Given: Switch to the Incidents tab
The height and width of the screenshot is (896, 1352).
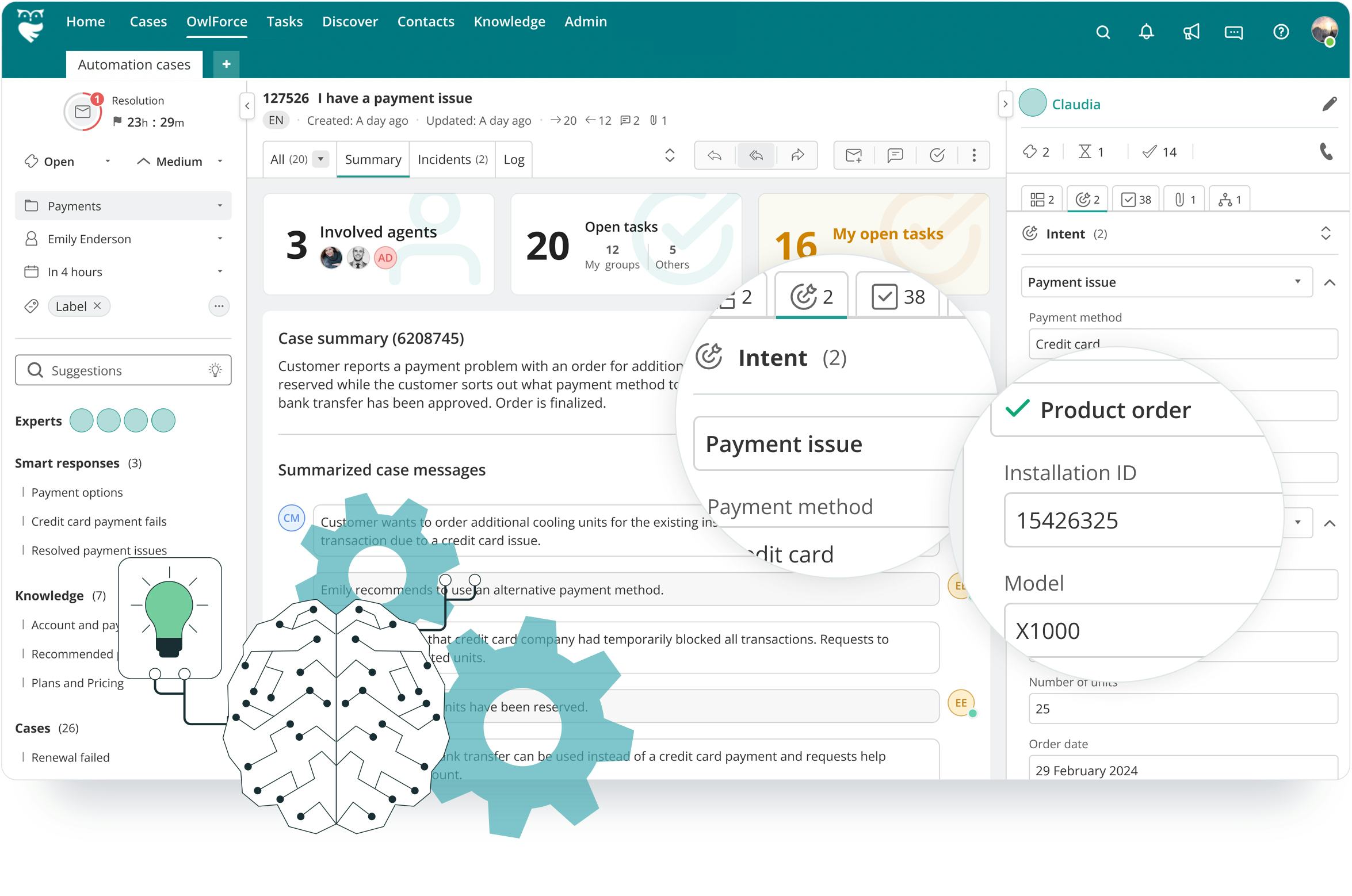Looking at the screenshot, I should pos(452,159).
